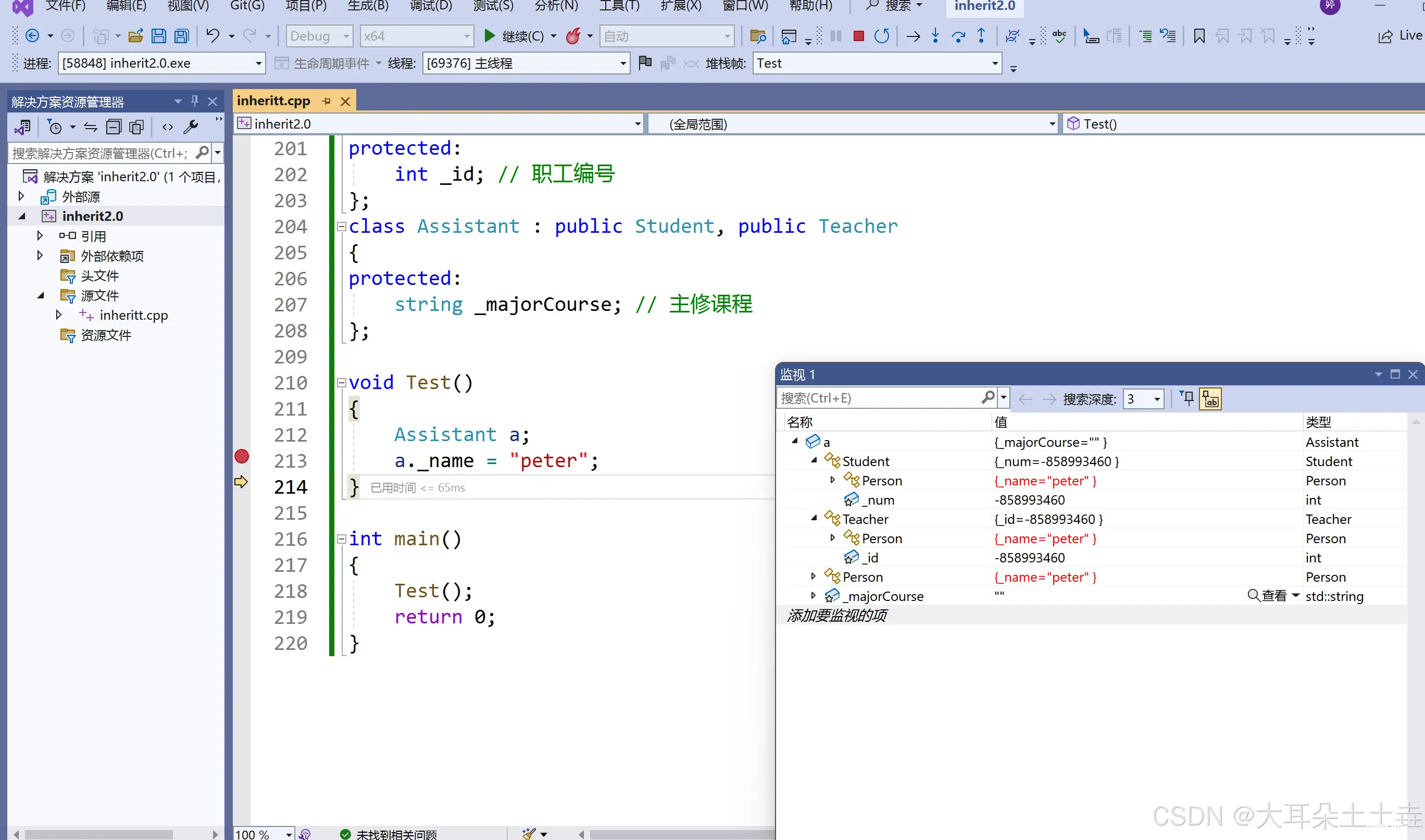The image size is (1425, 840).
Task: Click the Restart debugging icon
Action: click(882, 36)
